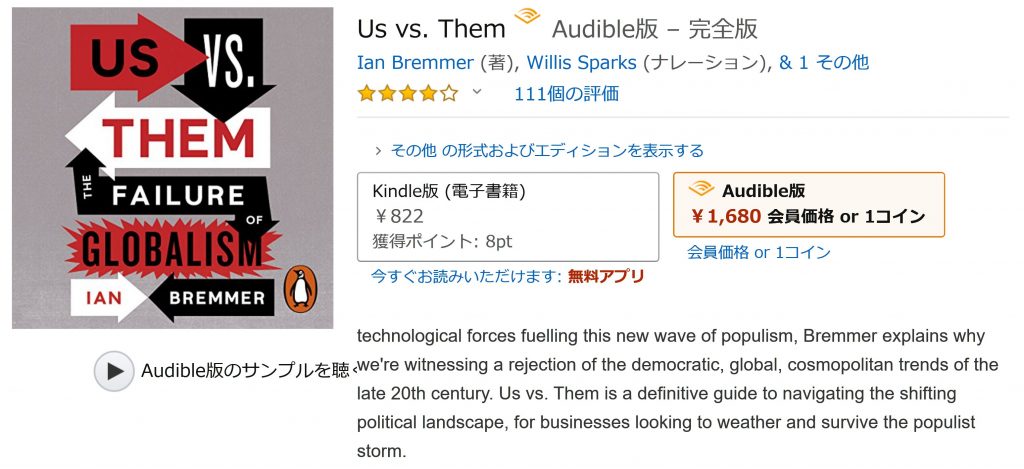Select the Audible版 ¥1,680 format option
Image resolution: width=1024 pixels, height=469 pixels.
pos(809,204)
